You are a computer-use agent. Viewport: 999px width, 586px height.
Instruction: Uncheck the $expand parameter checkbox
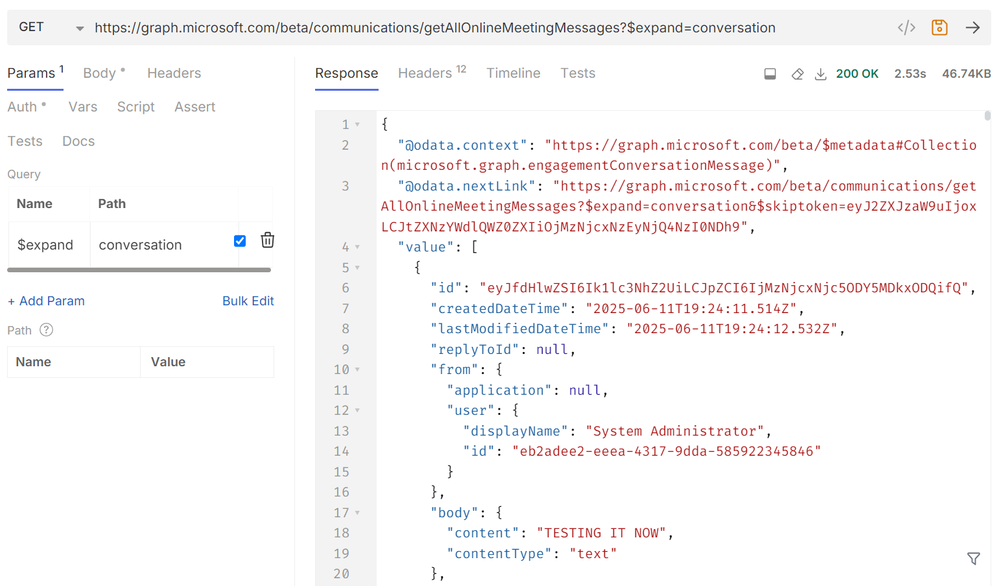pyautogui.click(x=240, y=241)
